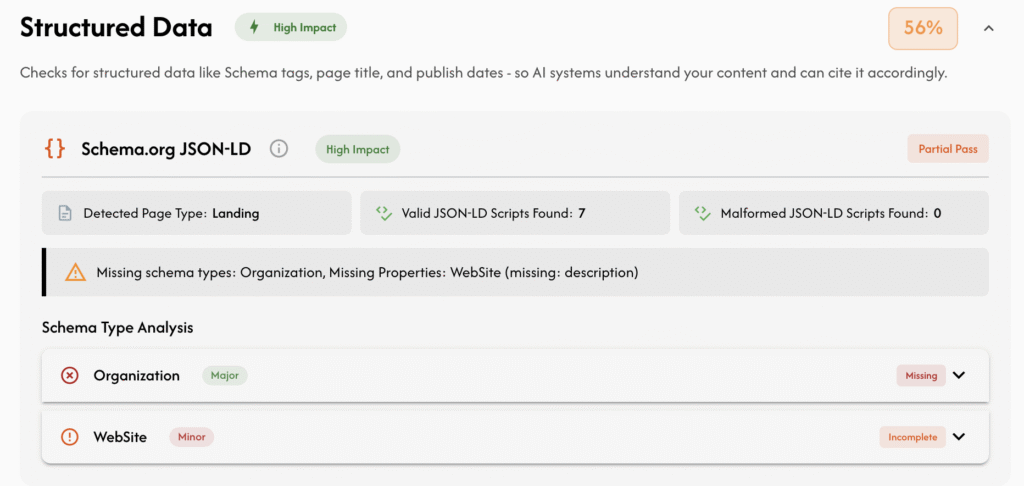Image resolution: width=1024 pixels, height=486 pixels.
Task: Click the valid JSON-LD code check icon
Action: click(x=383, y=213)
